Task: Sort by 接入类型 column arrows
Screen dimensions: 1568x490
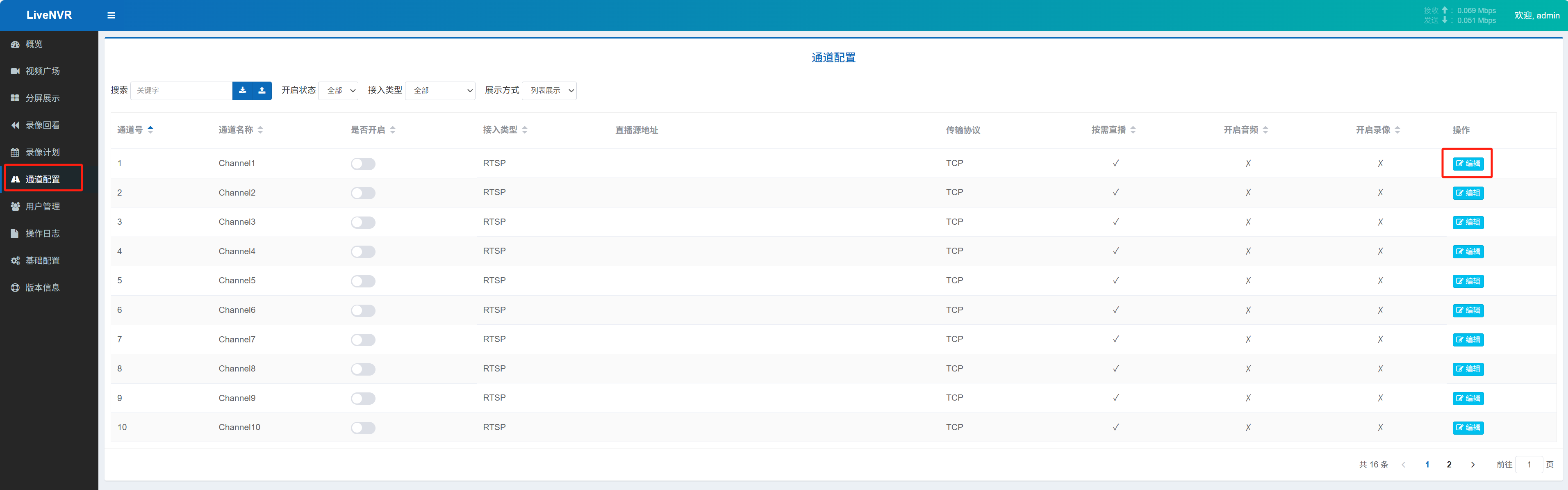Action: [525, 130]
